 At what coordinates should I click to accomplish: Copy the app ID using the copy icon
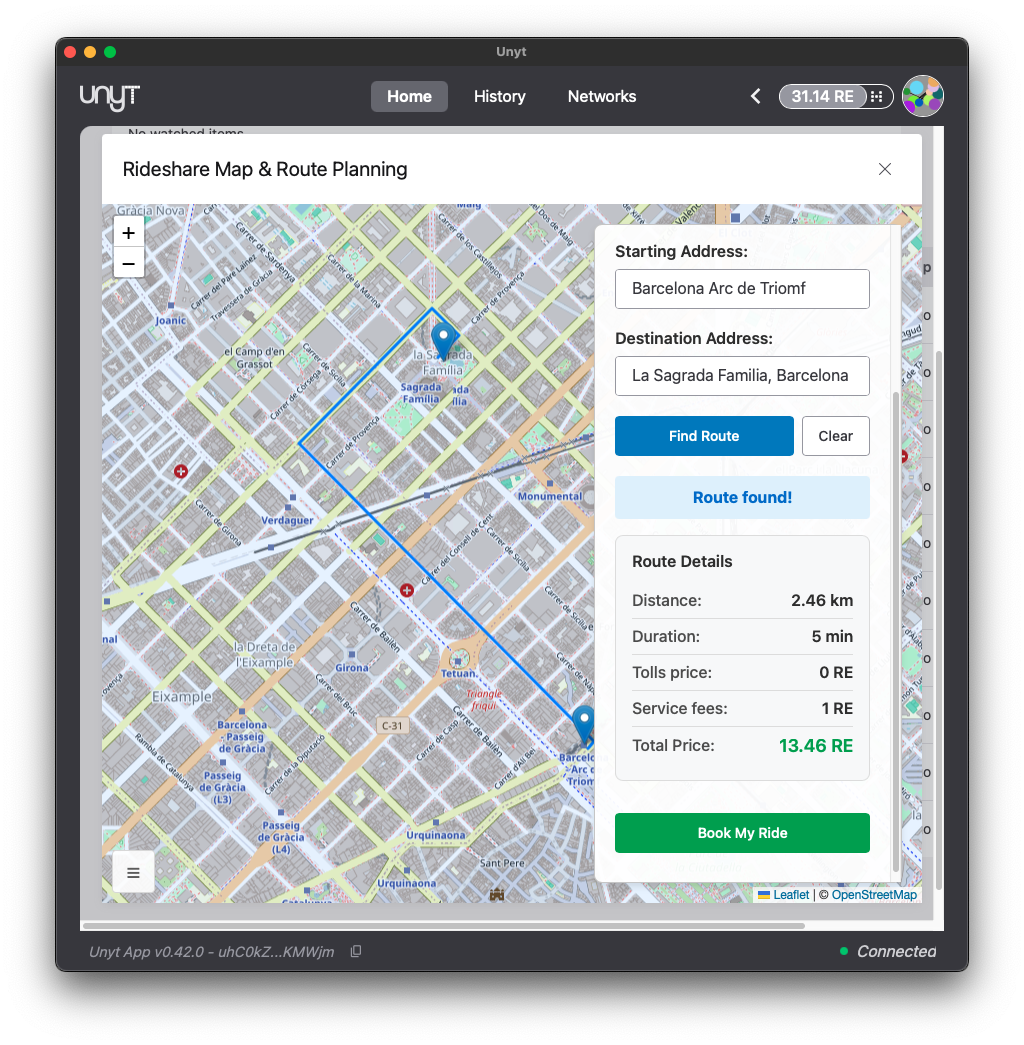[356, 952]
